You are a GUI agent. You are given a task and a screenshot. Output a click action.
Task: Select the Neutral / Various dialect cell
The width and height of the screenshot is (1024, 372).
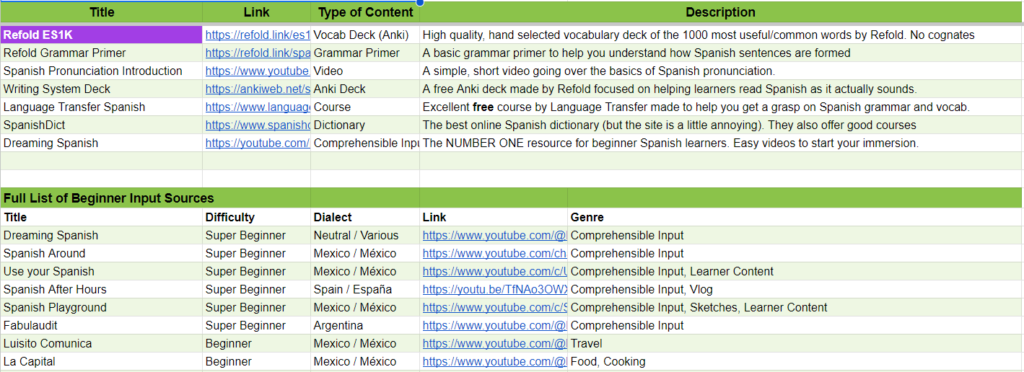pyautogui.click(x=365, y=235)
